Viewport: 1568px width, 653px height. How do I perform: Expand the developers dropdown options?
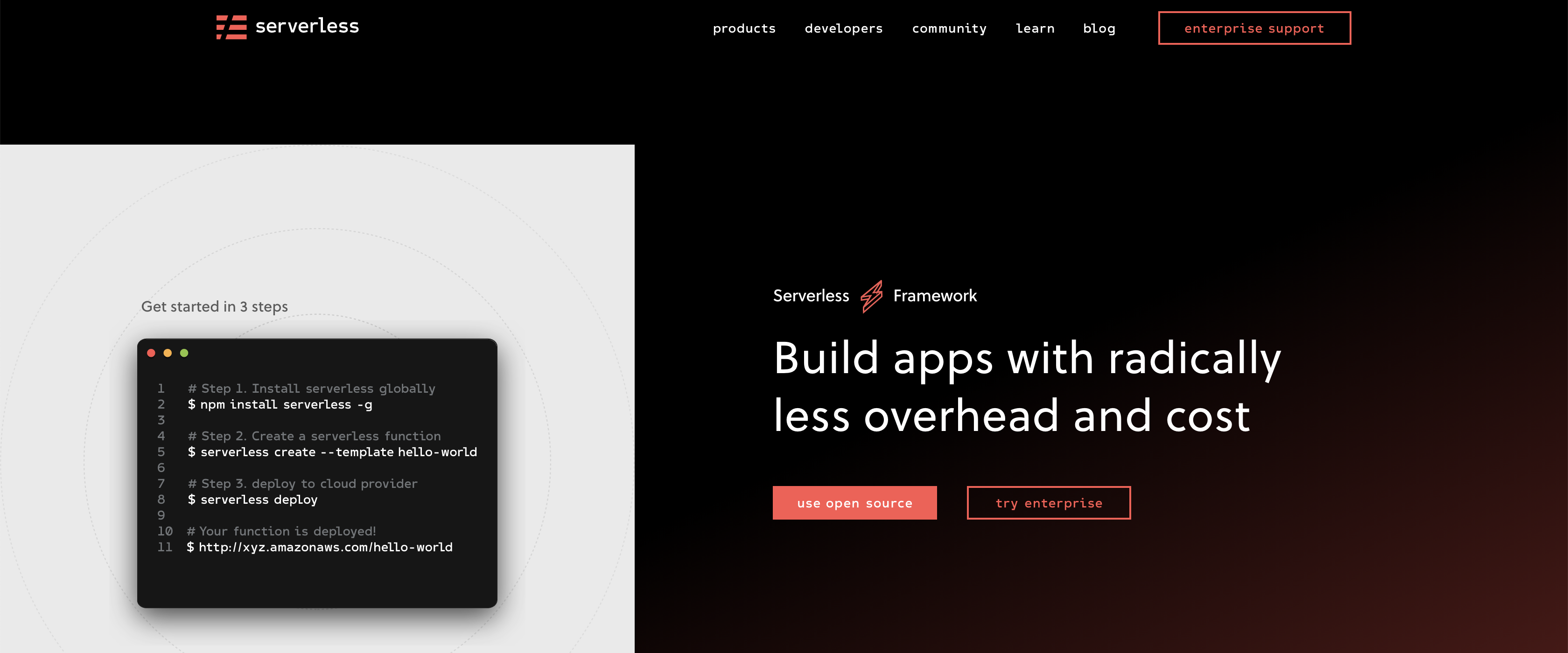844,28
